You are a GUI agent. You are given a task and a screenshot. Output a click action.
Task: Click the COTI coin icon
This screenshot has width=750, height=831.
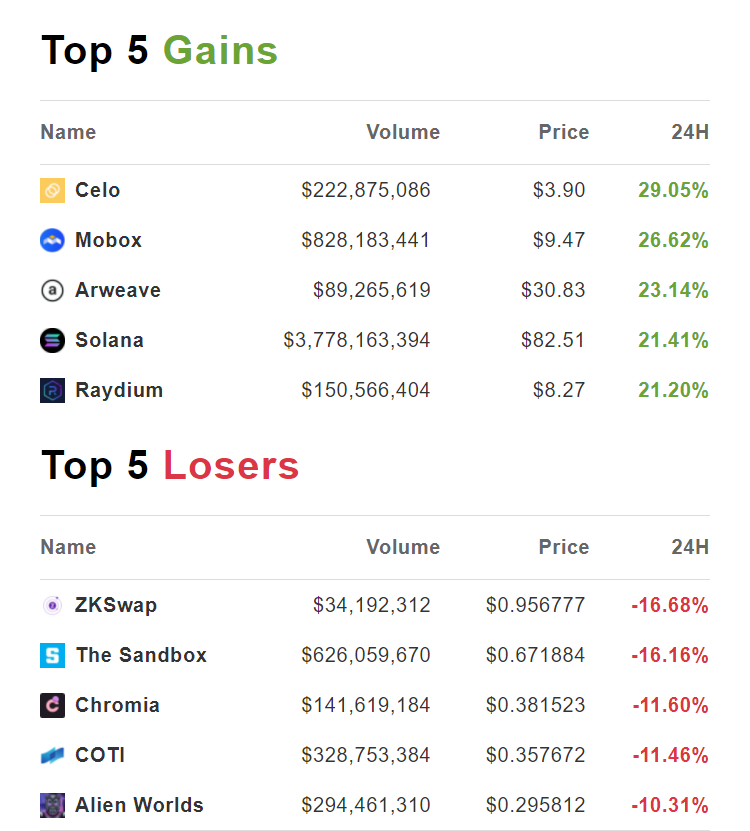coord(52,755)
